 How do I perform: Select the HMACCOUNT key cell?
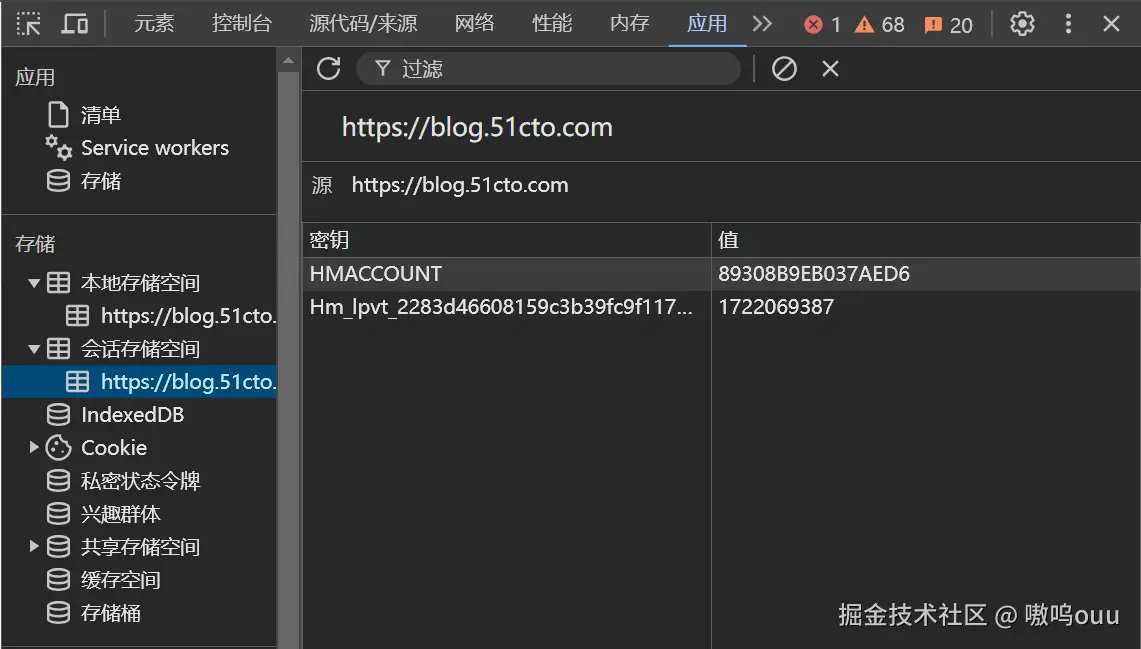point(506,274)
